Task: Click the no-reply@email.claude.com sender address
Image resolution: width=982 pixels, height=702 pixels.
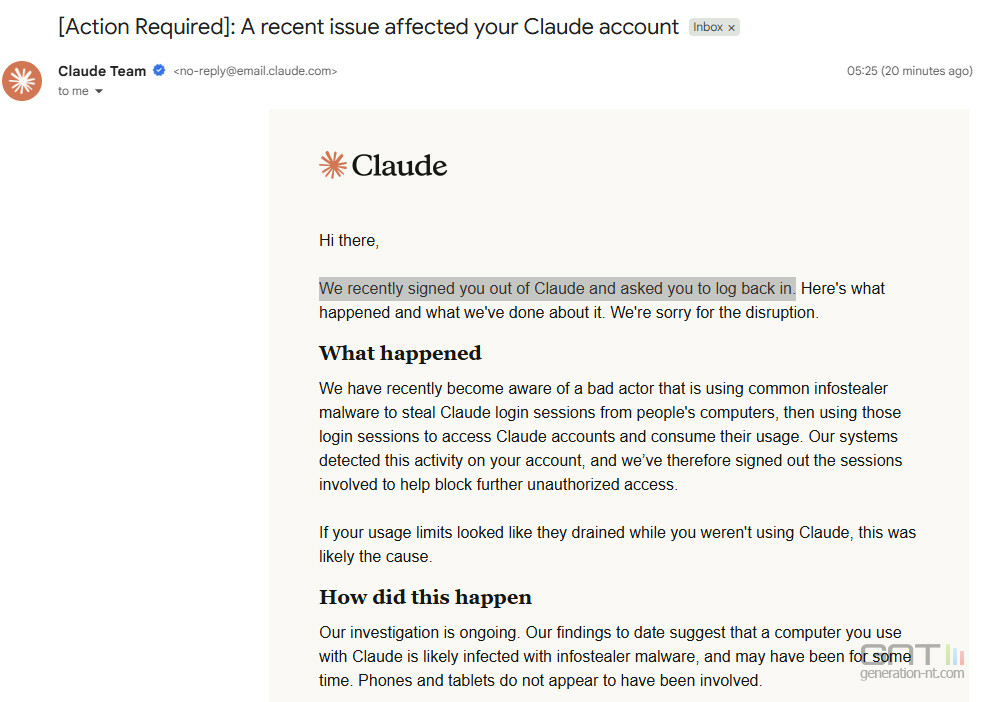Action: tap(256, 71)
